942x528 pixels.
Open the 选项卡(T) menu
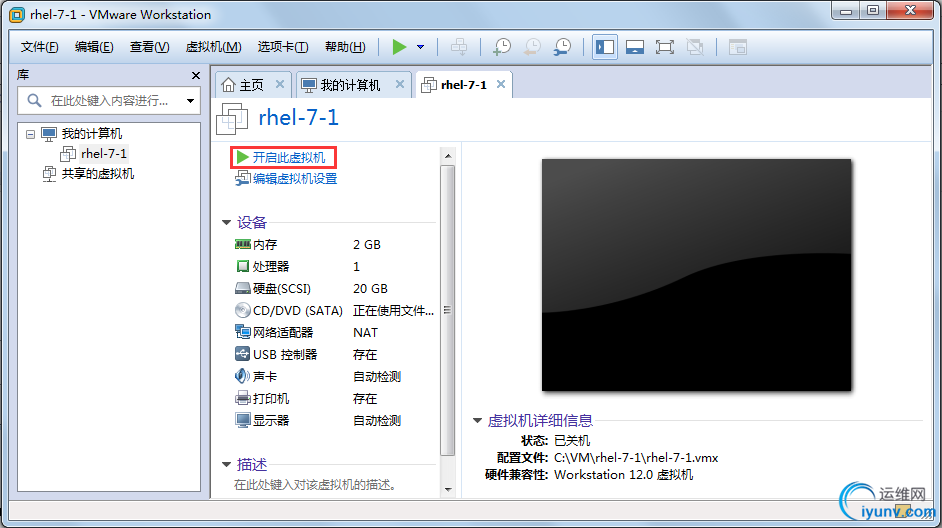click(x=283, y=47)
